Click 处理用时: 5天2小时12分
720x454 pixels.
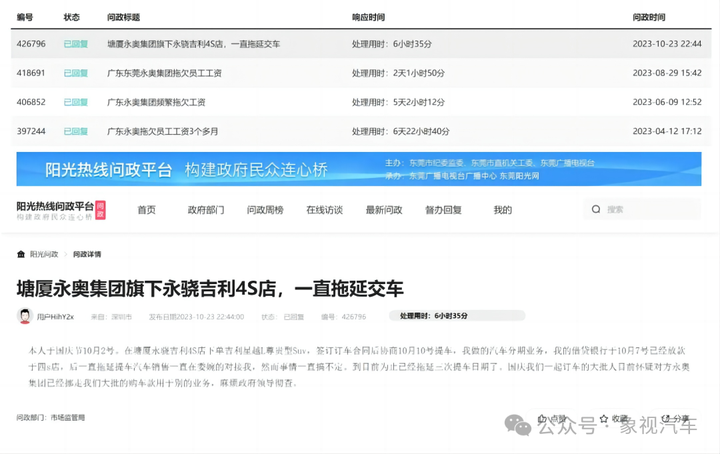tap(398, 102)
